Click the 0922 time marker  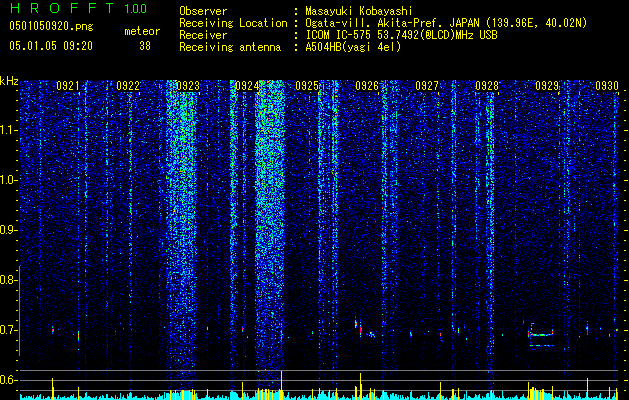click(x=128, y=86)
